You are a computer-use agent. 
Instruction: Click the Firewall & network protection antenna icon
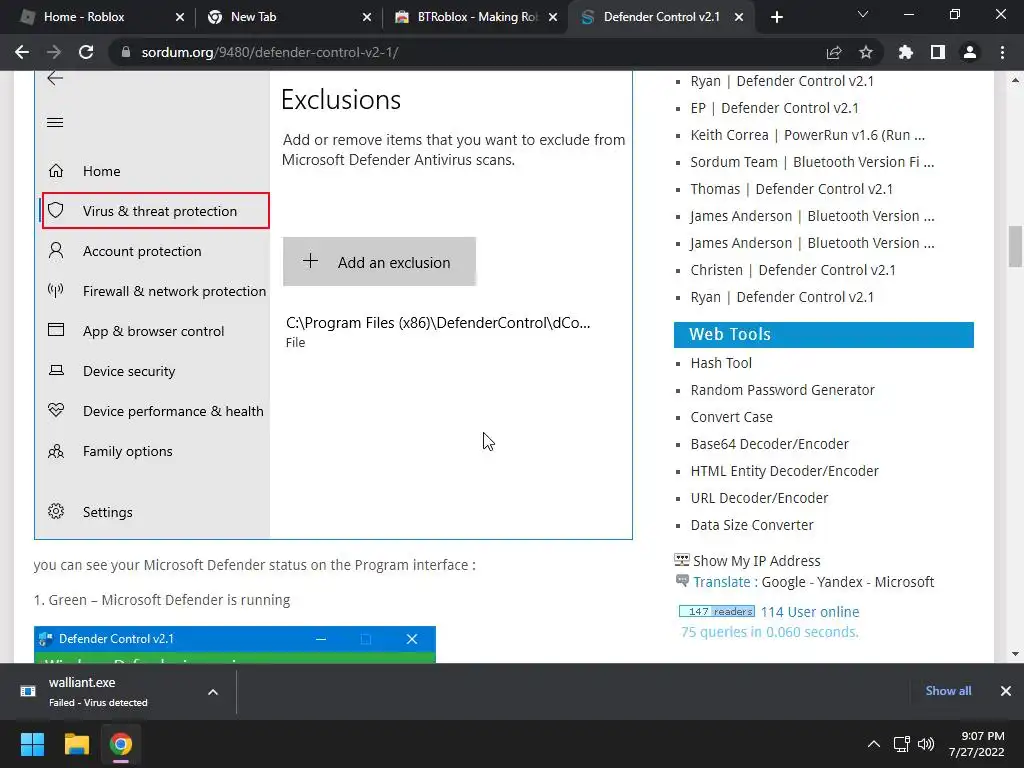tap(56, 291)
